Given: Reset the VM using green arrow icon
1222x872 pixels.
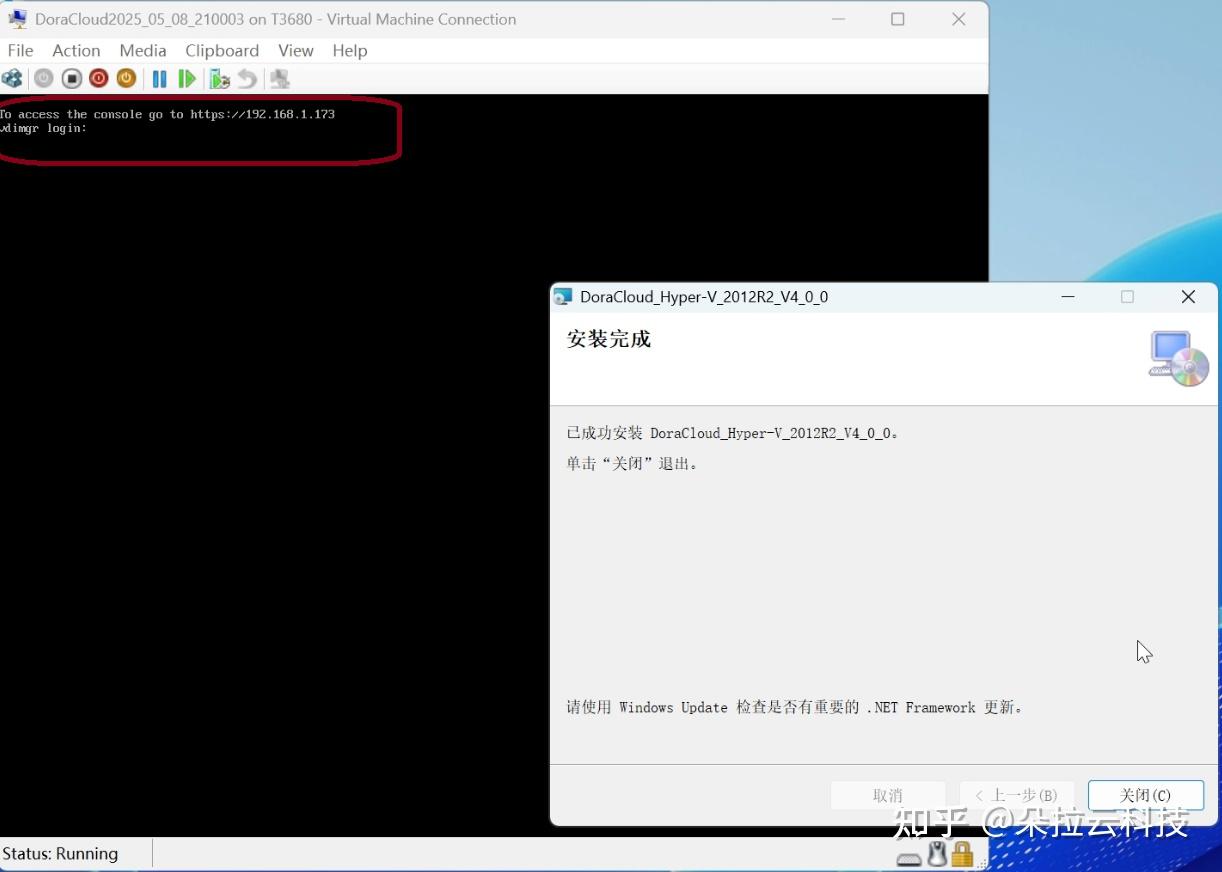Looking at the screenshot, I should 188,78.
